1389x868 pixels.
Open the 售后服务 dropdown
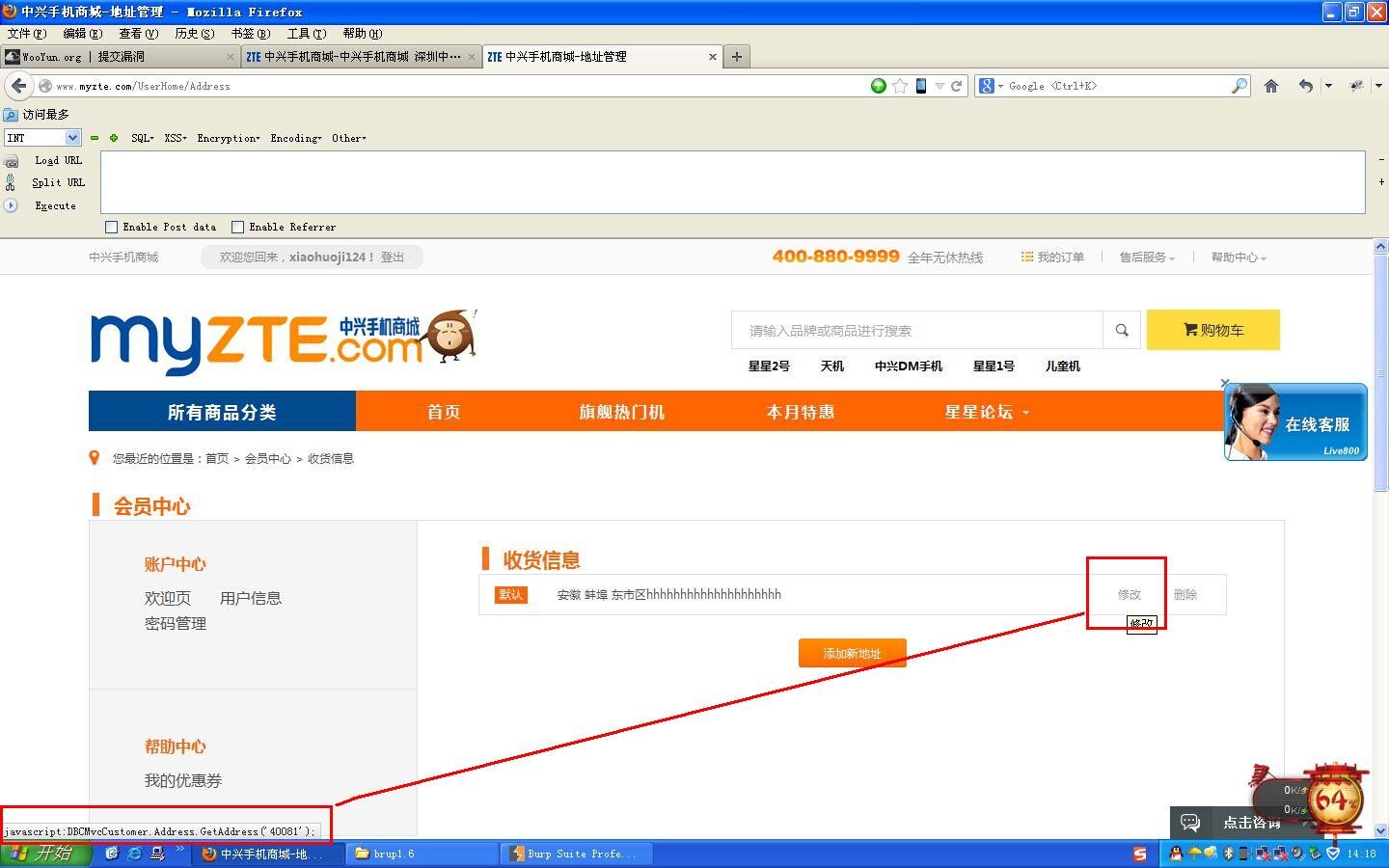(x=1147, y=258)
